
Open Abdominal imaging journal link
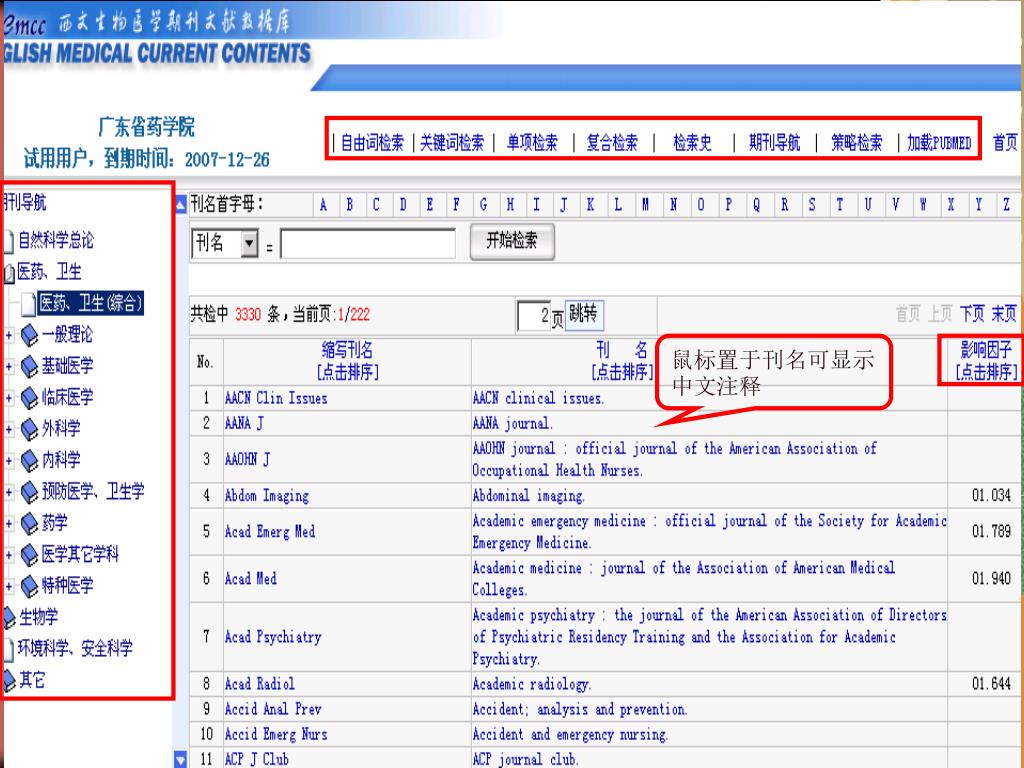click(528, 496)
